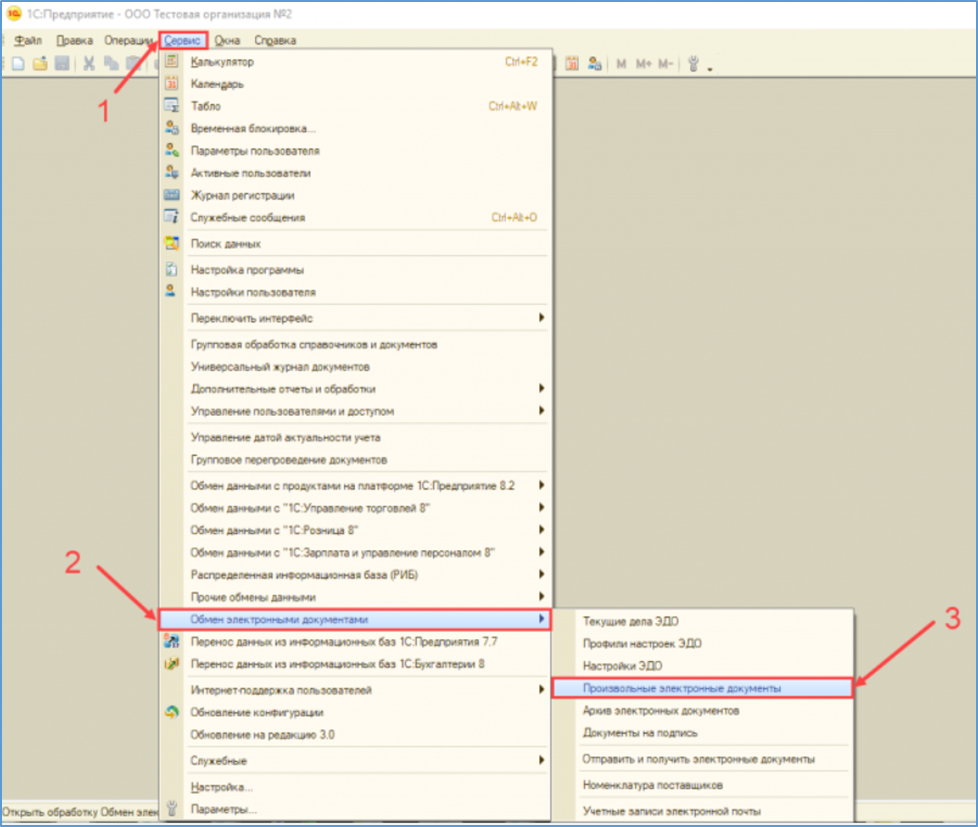Expand Обмен данными с продуктами 1С:Предприятие 8.2

tap(541, 485)
